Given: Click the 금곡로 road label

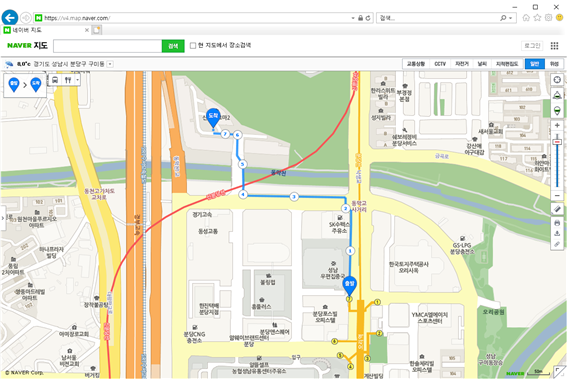Looking at the screenshot, I should point(442,156).
